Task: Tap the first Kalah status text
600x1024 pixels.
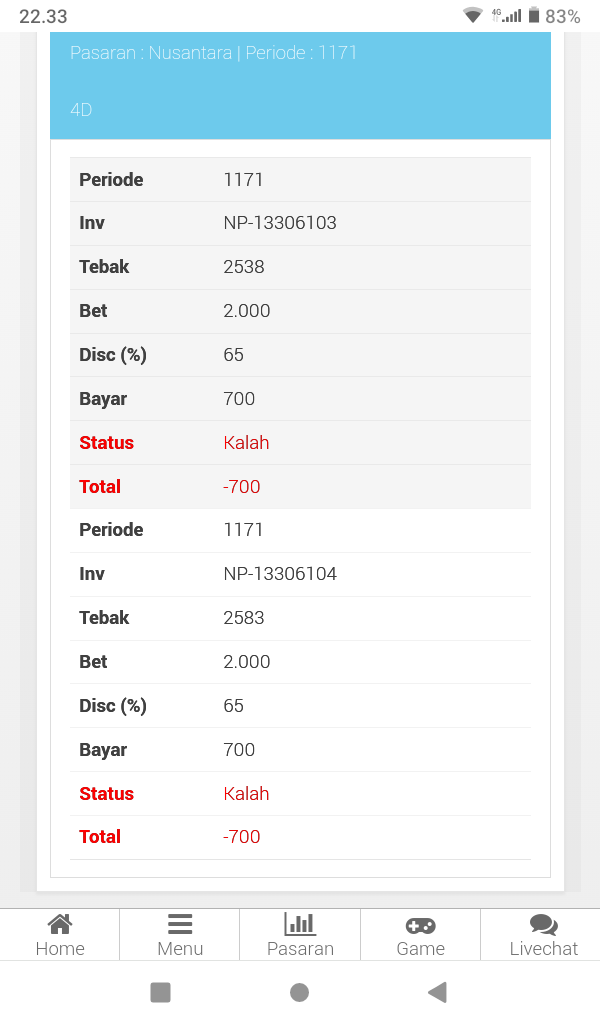Action: (x=246, y=443)
